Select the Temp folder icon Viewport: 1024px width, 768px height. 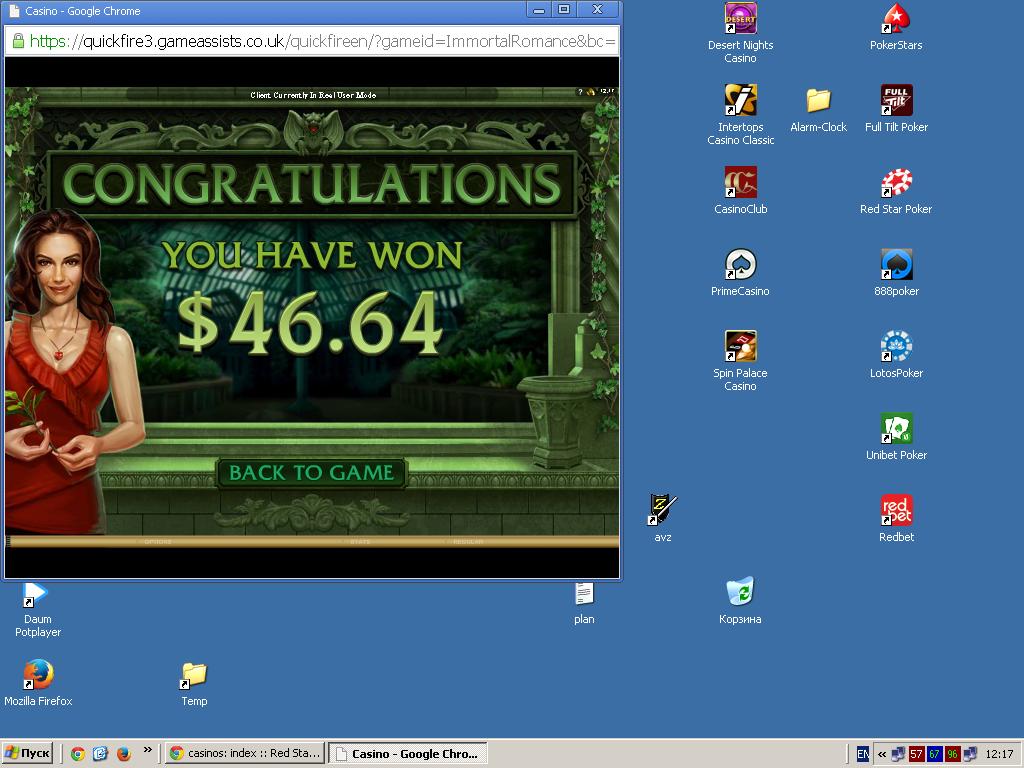(x=194, y=684)
